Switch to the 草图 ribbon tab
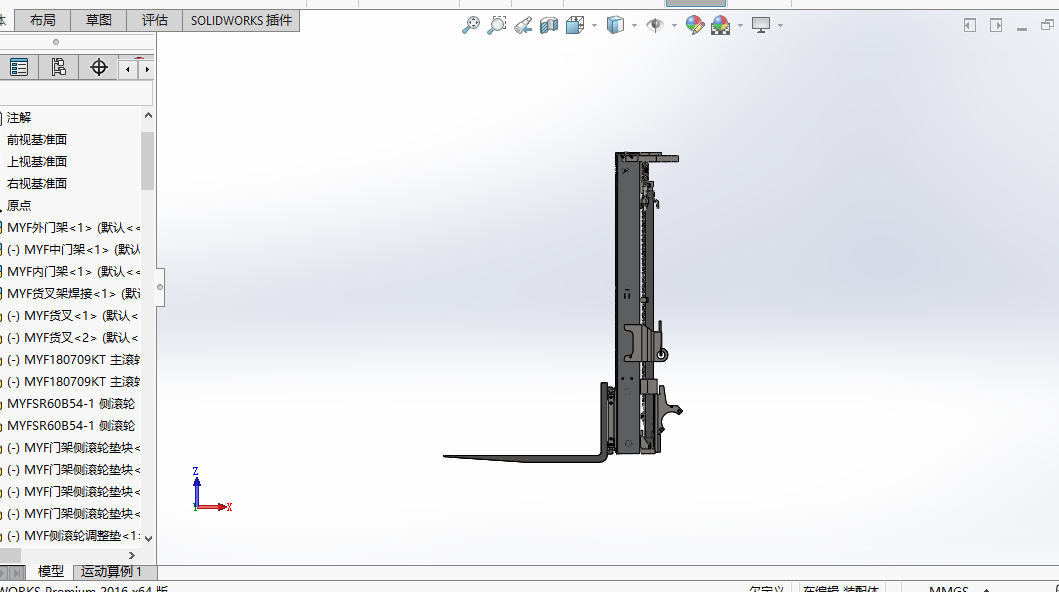 pyautogui.click(x=99, y=20)
